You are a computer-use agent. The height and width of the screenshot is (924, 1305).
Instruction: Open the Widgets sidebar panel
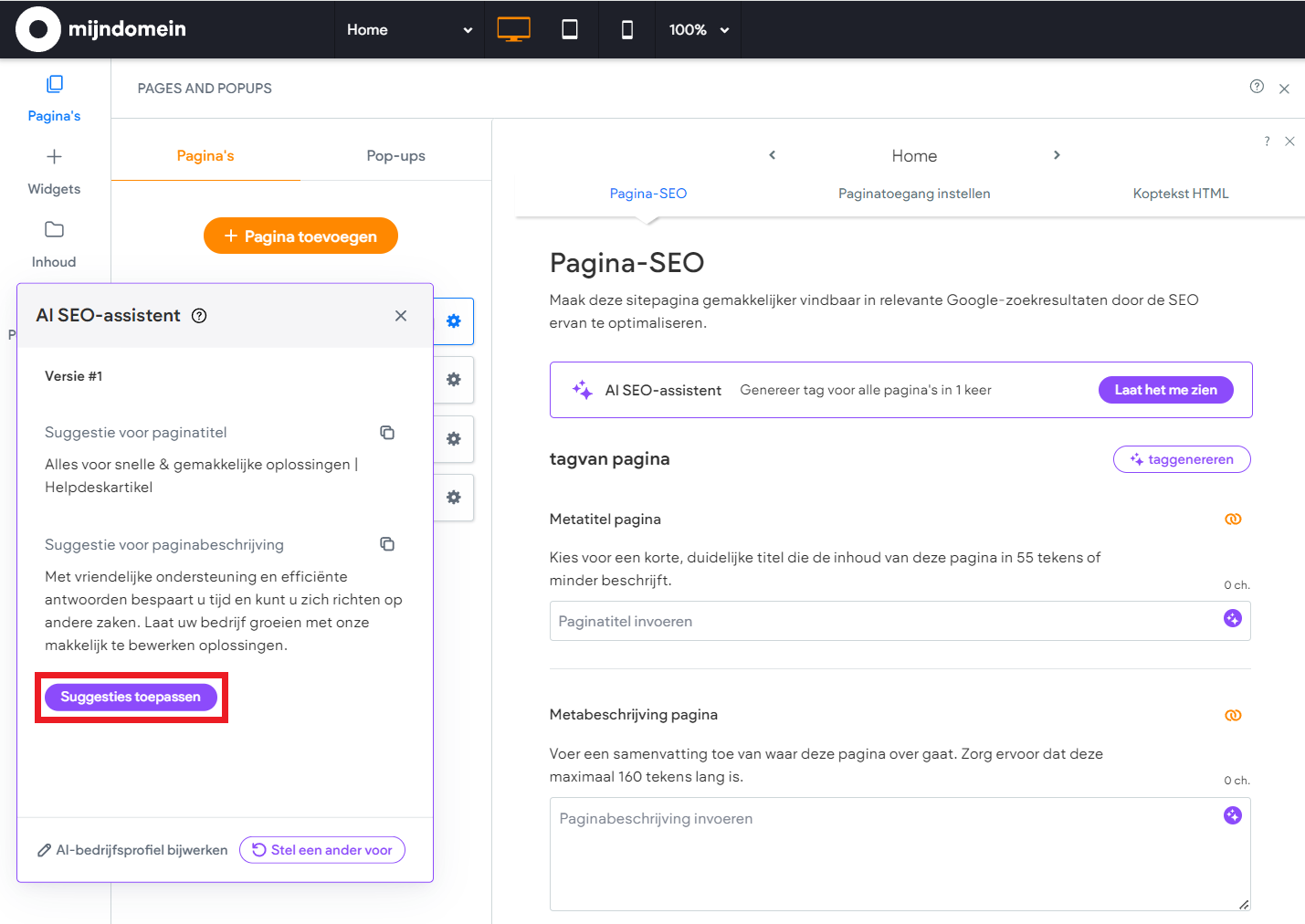click(x=54, y=171)
